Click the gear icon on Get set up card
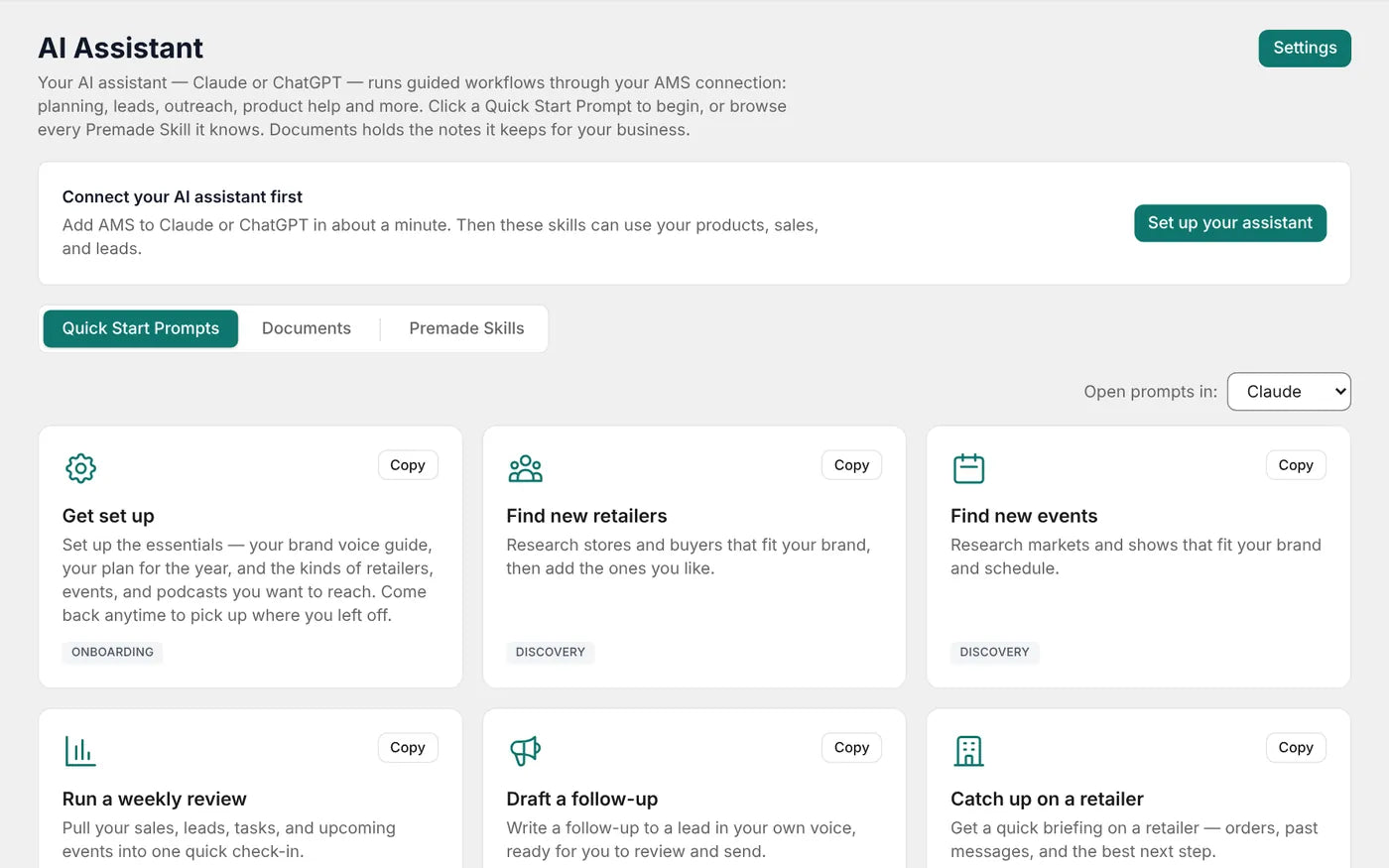The height and width of the screenshot is (868, 1389). coord(80,468)
